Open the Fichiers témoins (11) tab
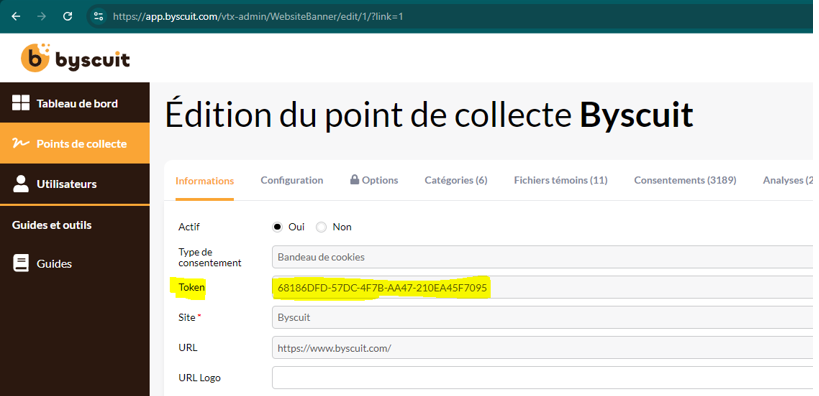The image size is (819, 396). 560,180
